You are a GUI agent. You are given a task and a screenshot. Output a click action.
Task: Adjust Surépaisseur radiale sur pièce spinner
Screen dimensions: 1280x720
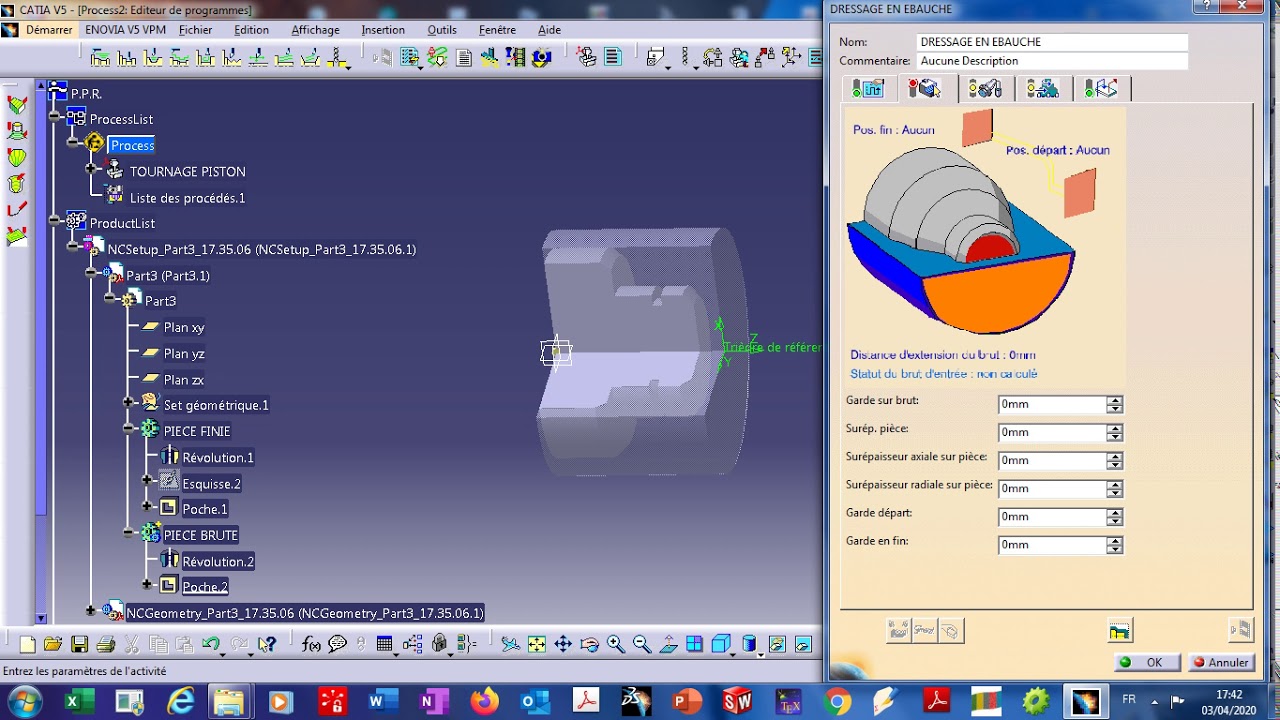tap(1115, 488)
